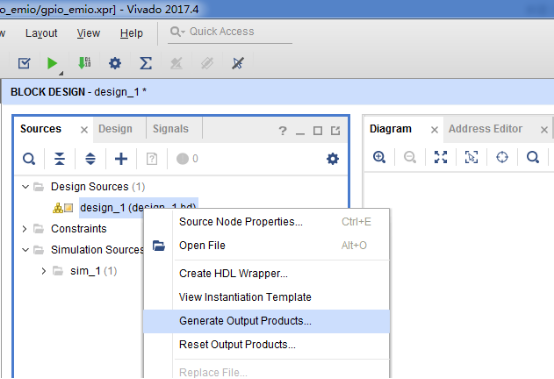554x379 pixels.
Task: Click the green Run arrow toolbar icon
Action: [x=52, y=63]
